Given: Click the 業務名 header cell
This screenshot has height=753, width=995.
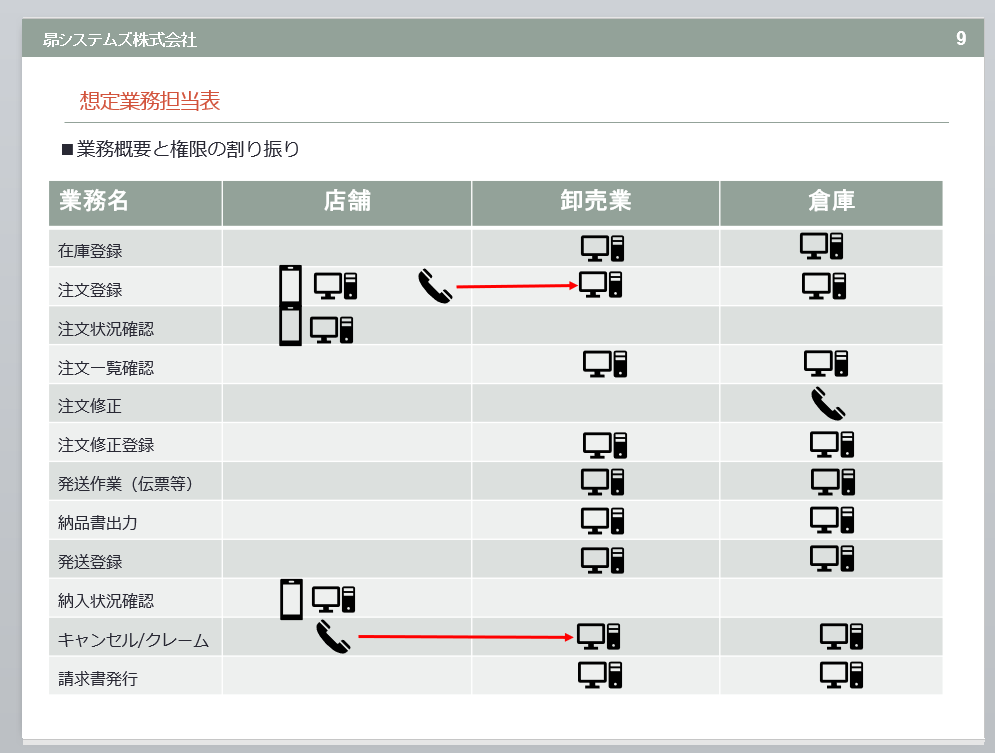Looking at the screenshot, I should pyautogui.click(x=135, y=202).
